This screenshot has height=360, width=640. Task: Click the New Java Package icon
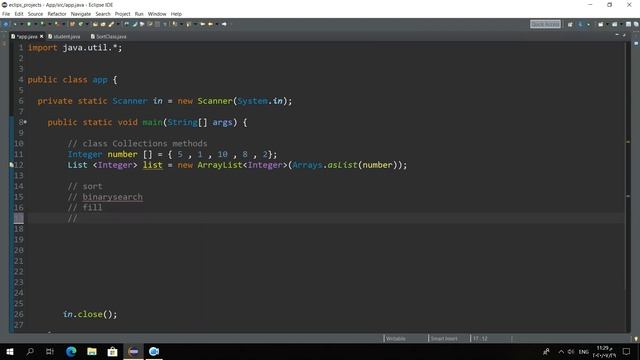click(72, 24)
